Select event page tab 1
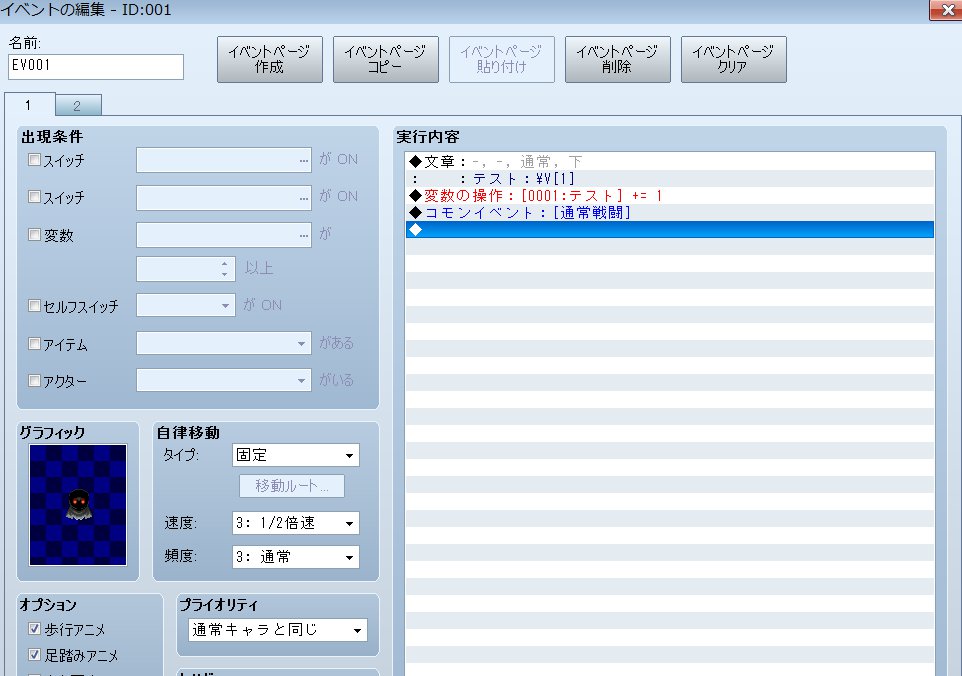 [x=29, y=105]
